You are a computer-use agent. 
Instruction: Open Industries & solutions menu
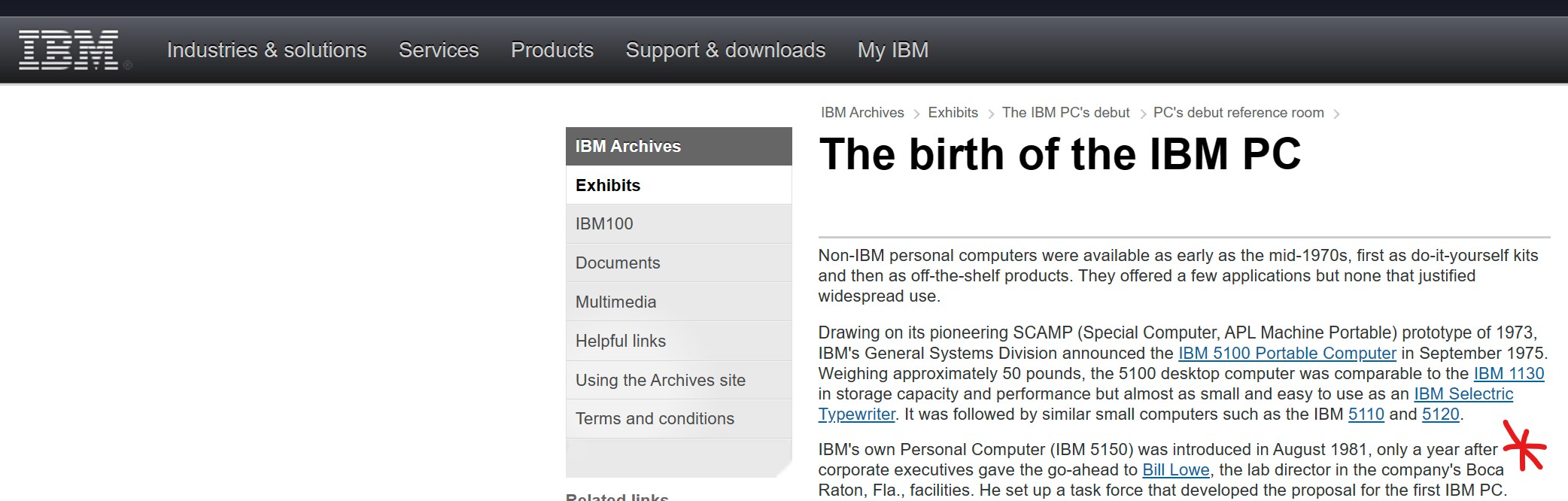[266, 50]
